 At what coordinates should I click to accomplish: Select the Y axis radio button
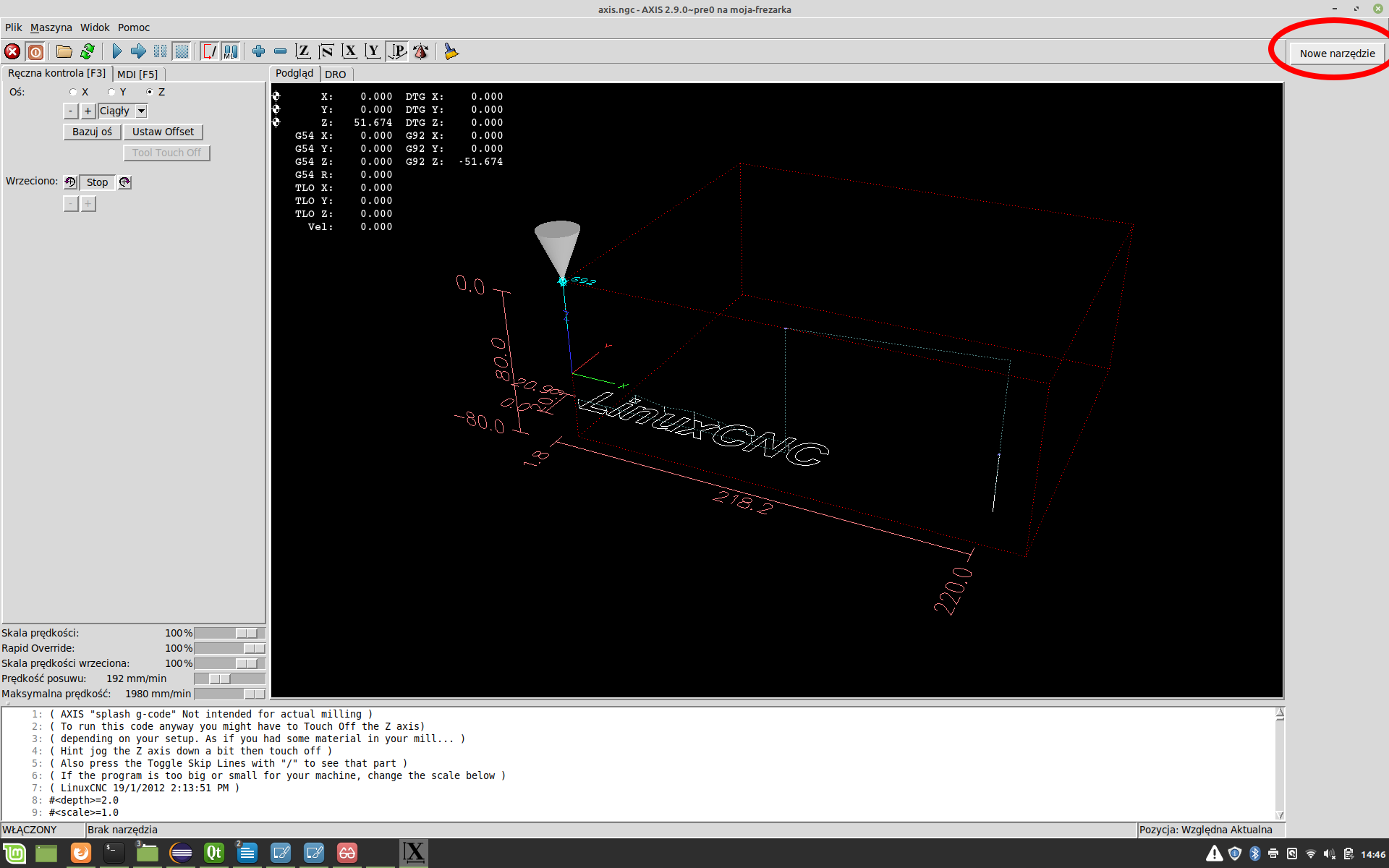click(111, 92)
